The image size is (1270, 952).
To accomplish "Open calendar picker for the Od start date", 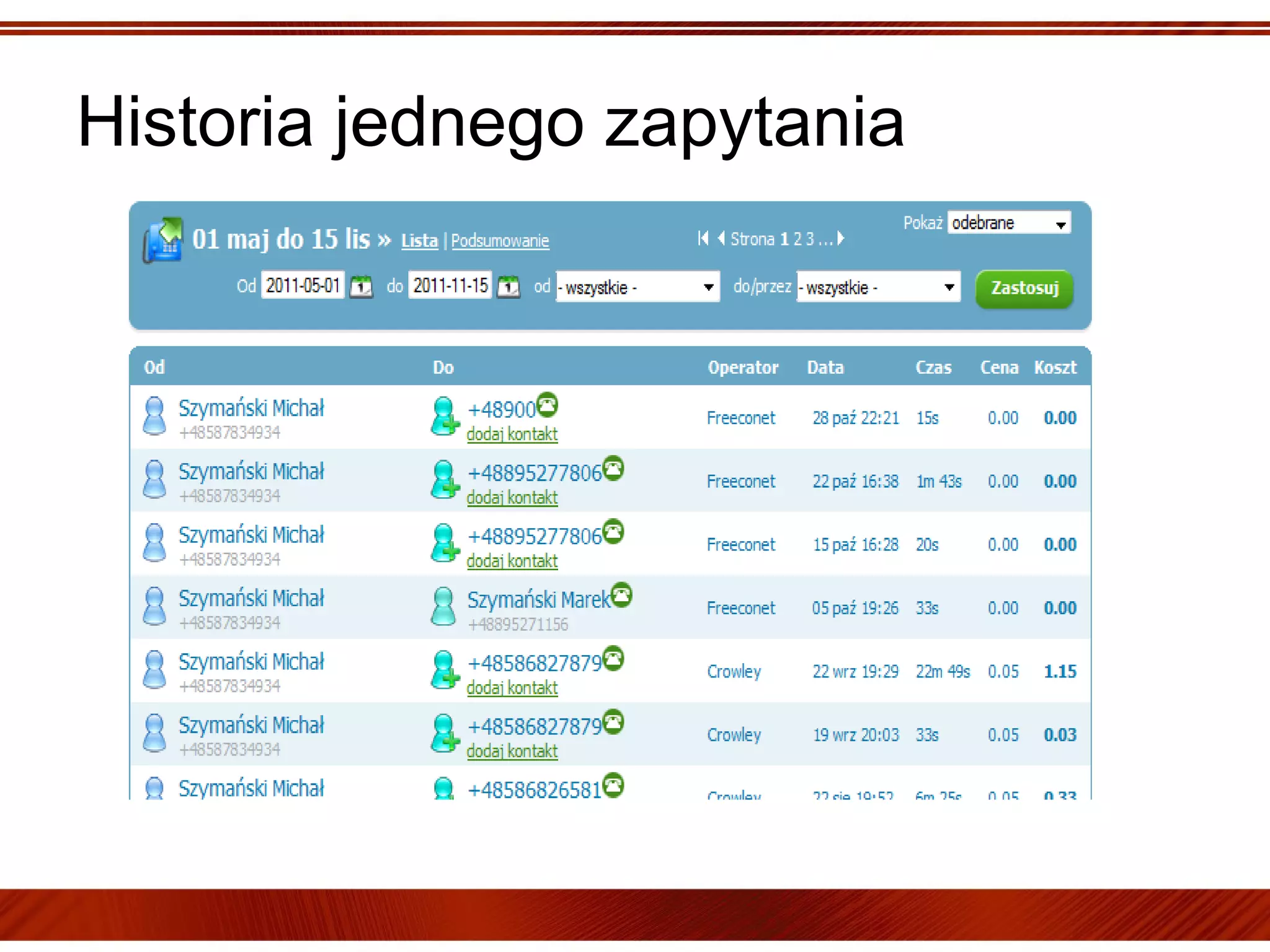I will (362, 286).
